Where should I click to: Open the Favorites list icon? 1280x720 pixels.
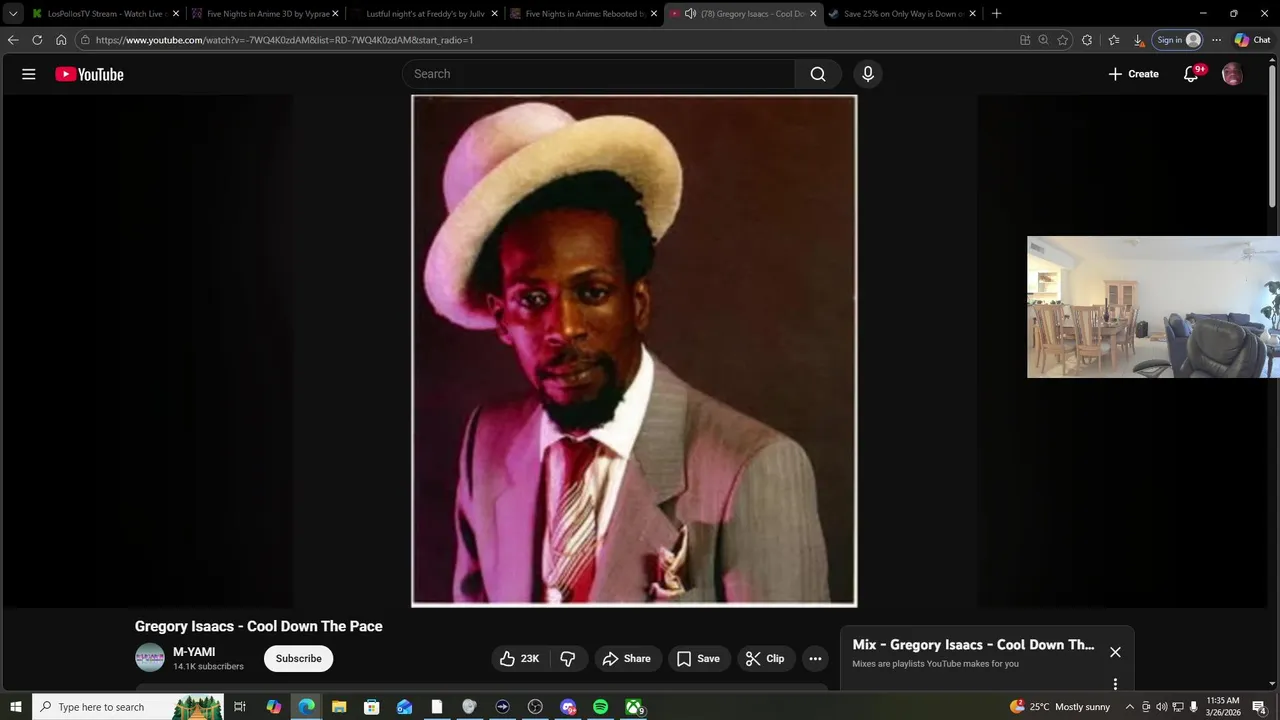point(1114,40)
